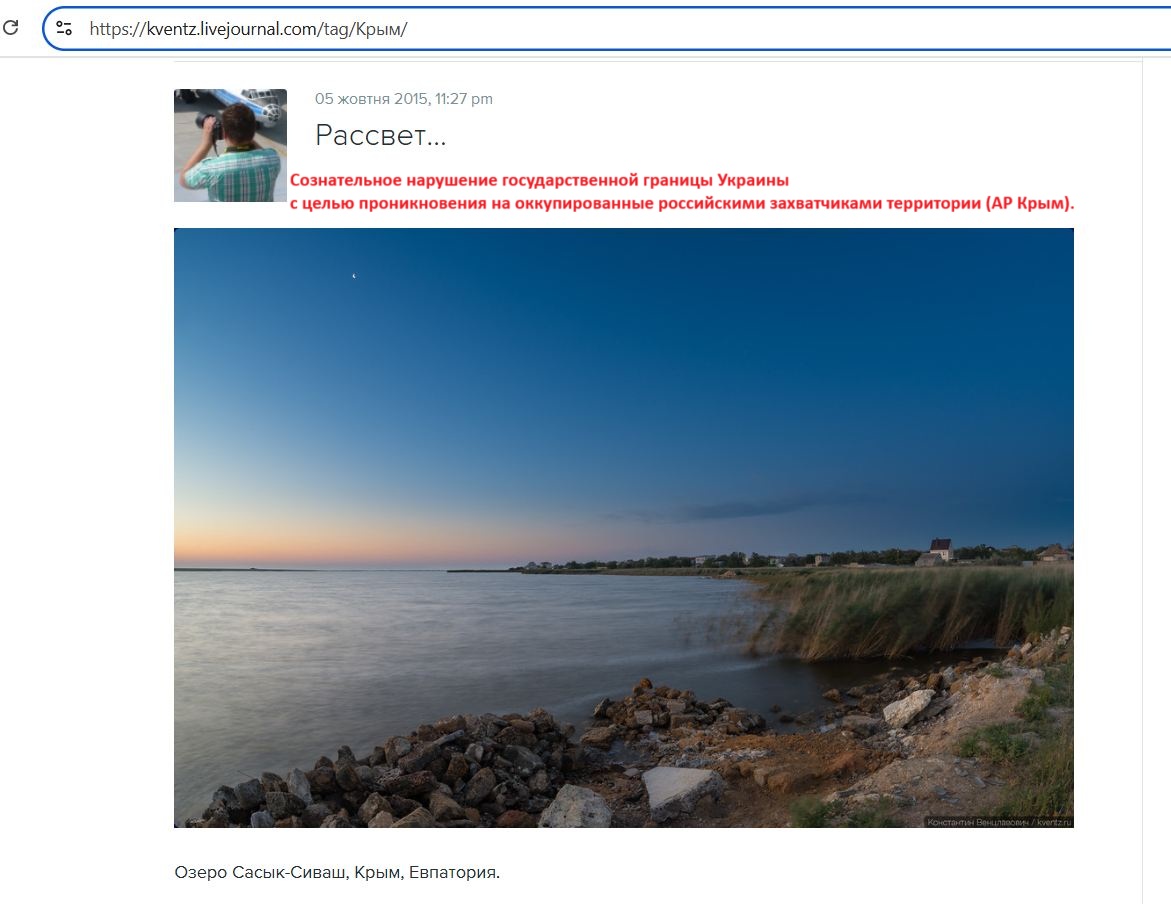Click the red line mentioning АР Крым
This screenshot has width=1171, height=904.
pos(682,203)
